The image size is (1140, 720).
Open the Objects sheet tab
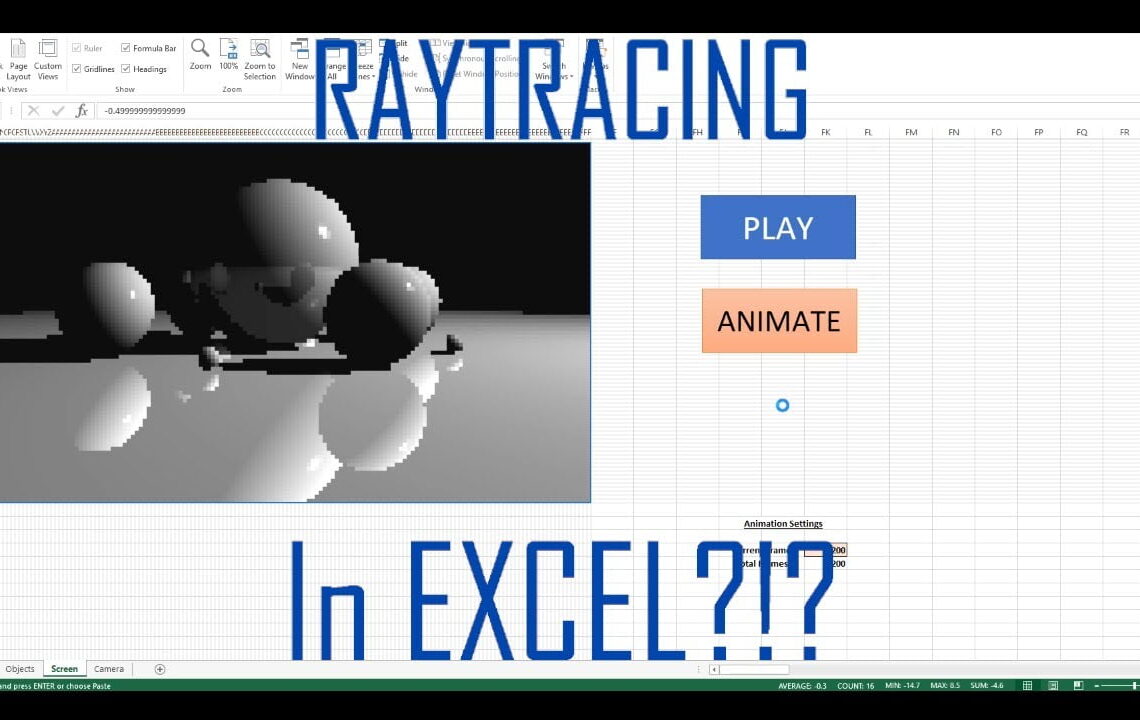tap(20, 668)
